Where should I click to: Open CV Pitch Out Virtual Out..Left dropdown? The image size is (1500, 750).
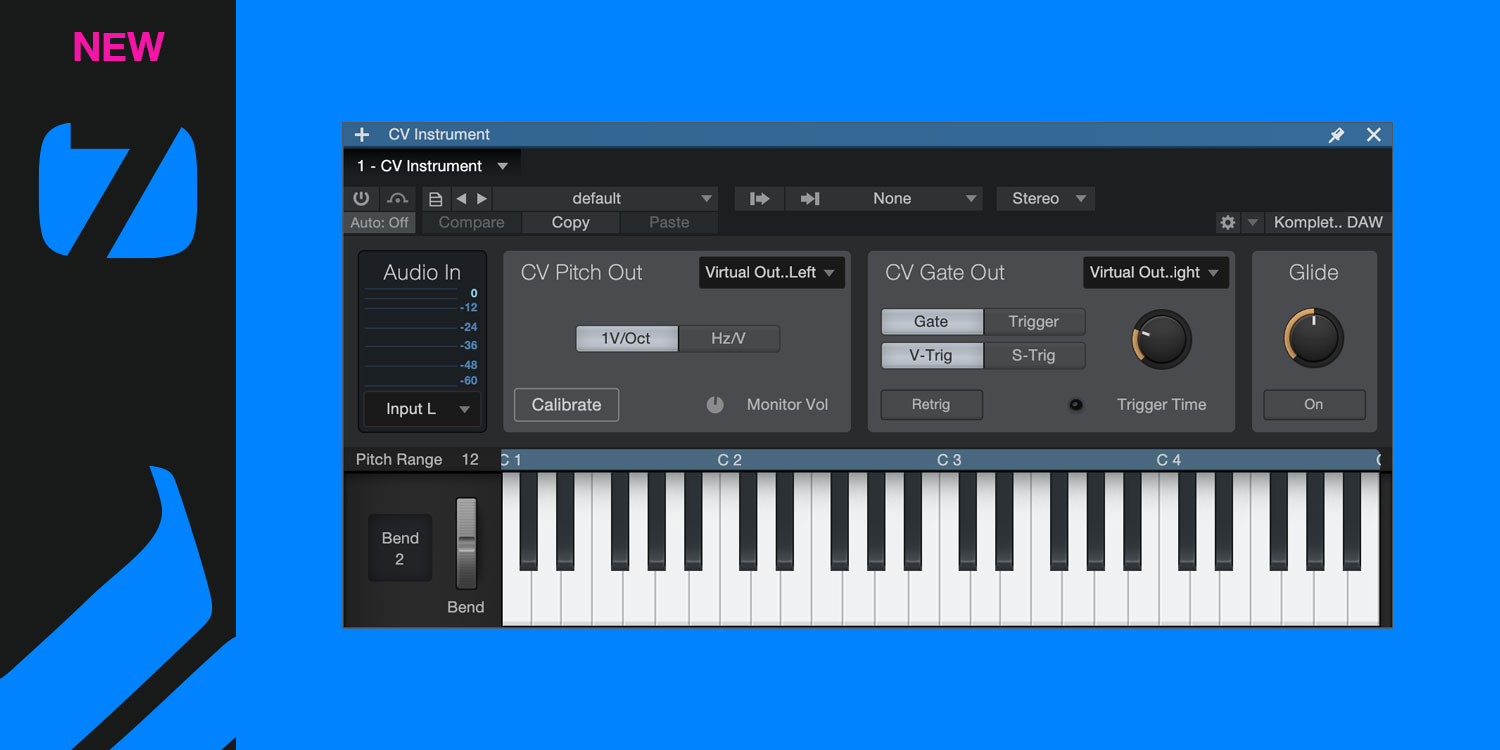click(x=772, y=272)
